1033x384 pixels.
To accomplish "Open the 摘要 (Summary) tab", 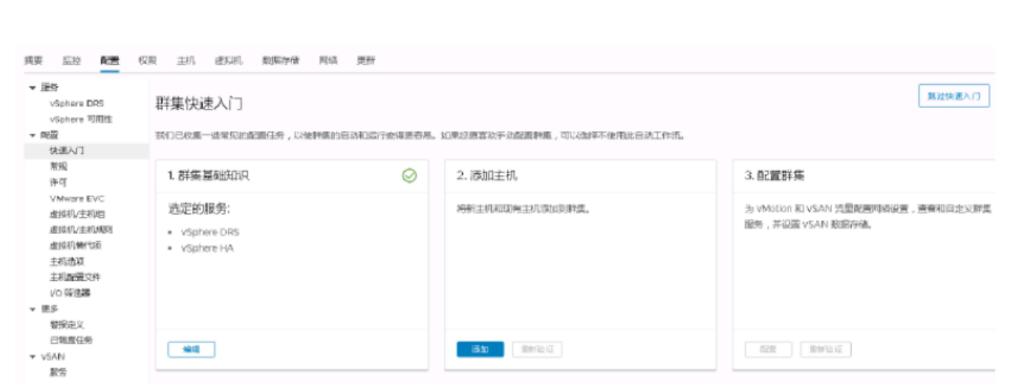I will [33, 61].
